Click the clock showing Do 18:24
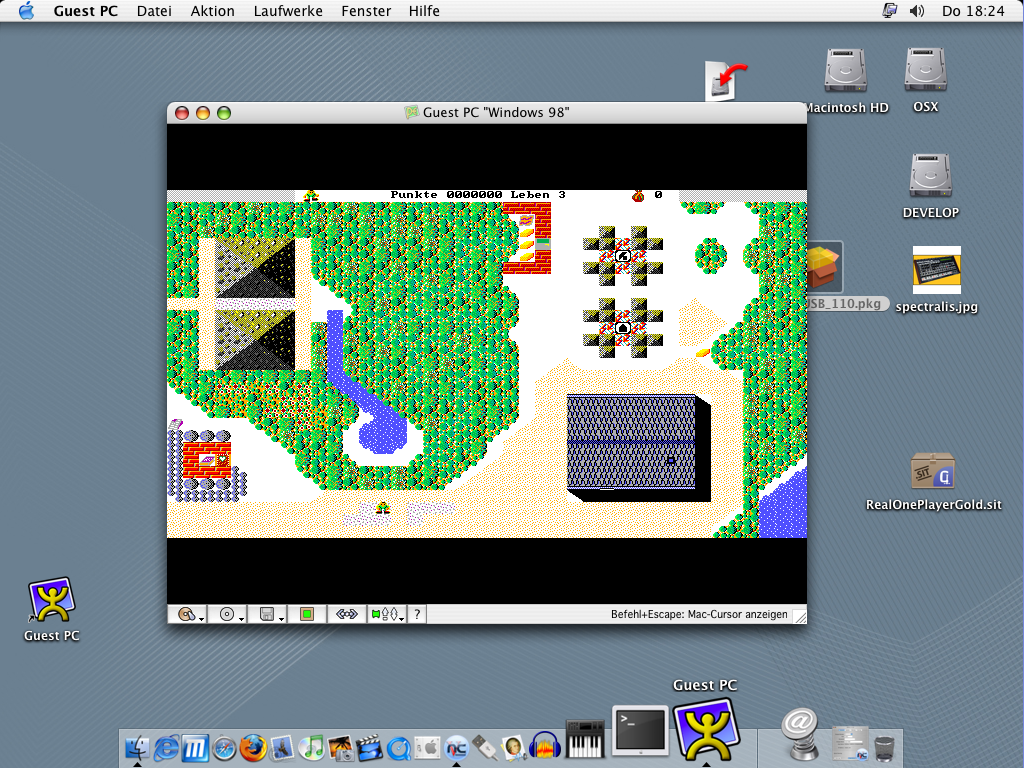 point(972,11)
